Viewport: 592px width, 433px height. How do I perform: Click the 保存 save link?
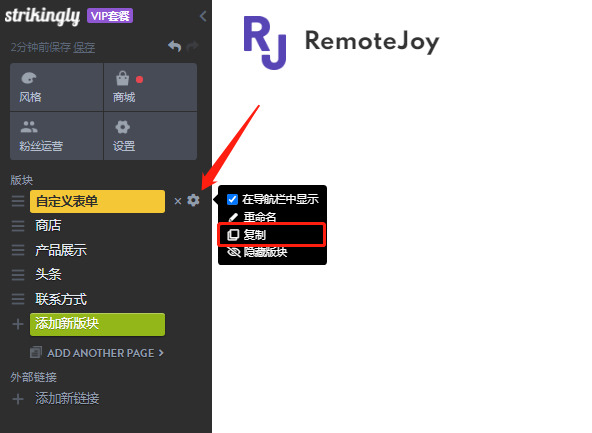pos(84,47)
